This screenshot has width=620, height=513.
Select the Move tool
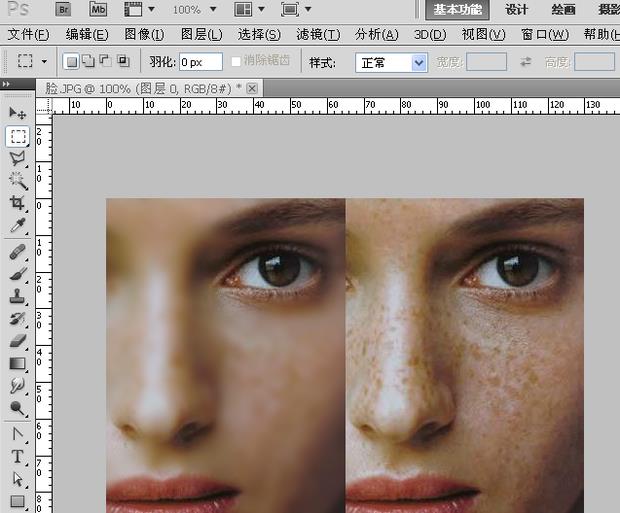(x=18, y=112)
